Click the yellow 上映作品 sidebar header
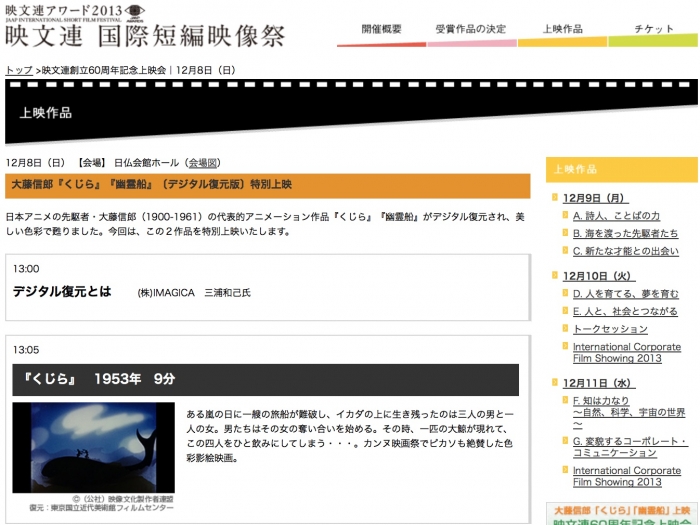Viewport: 700px width, 525px height. coord(621,170)
